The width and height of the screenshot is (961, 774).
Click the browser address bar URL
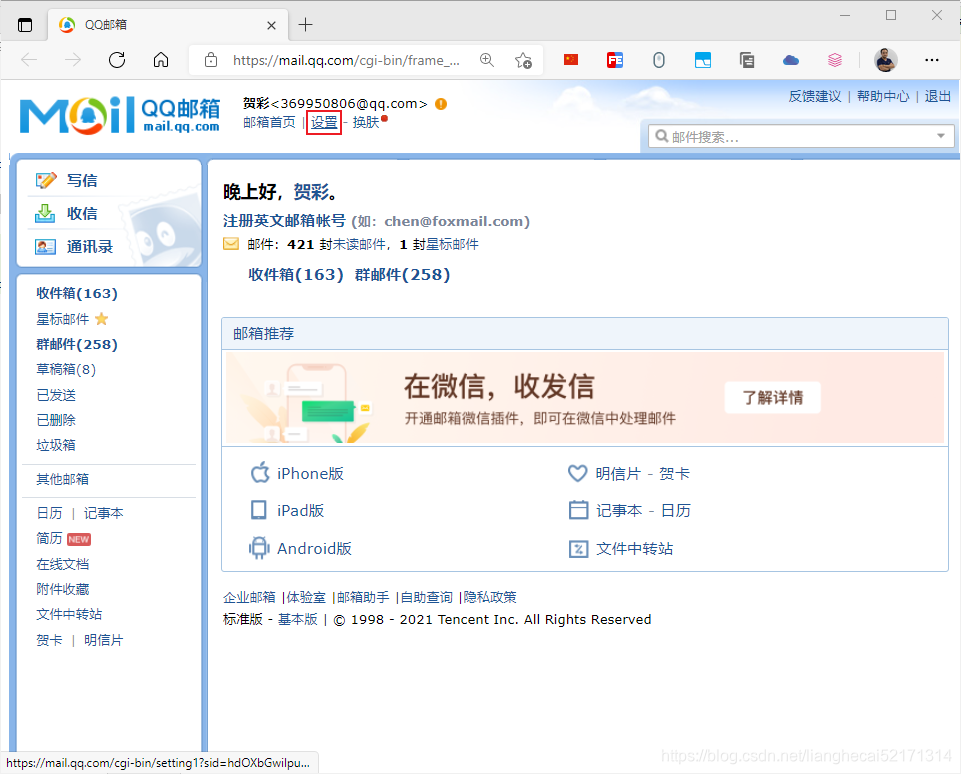(x=346, y=60)
